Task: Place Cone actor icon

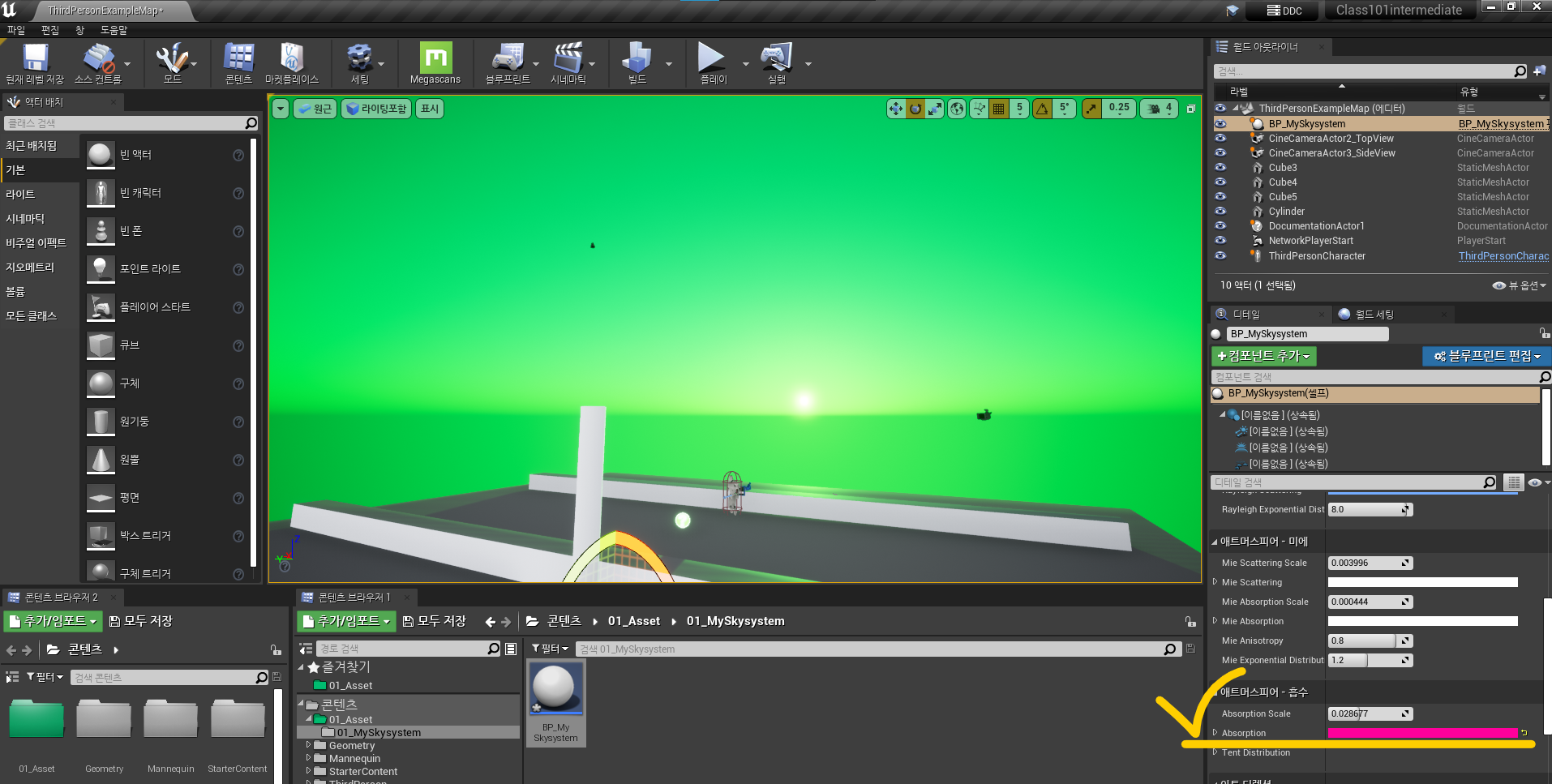Action: point(101,460)
